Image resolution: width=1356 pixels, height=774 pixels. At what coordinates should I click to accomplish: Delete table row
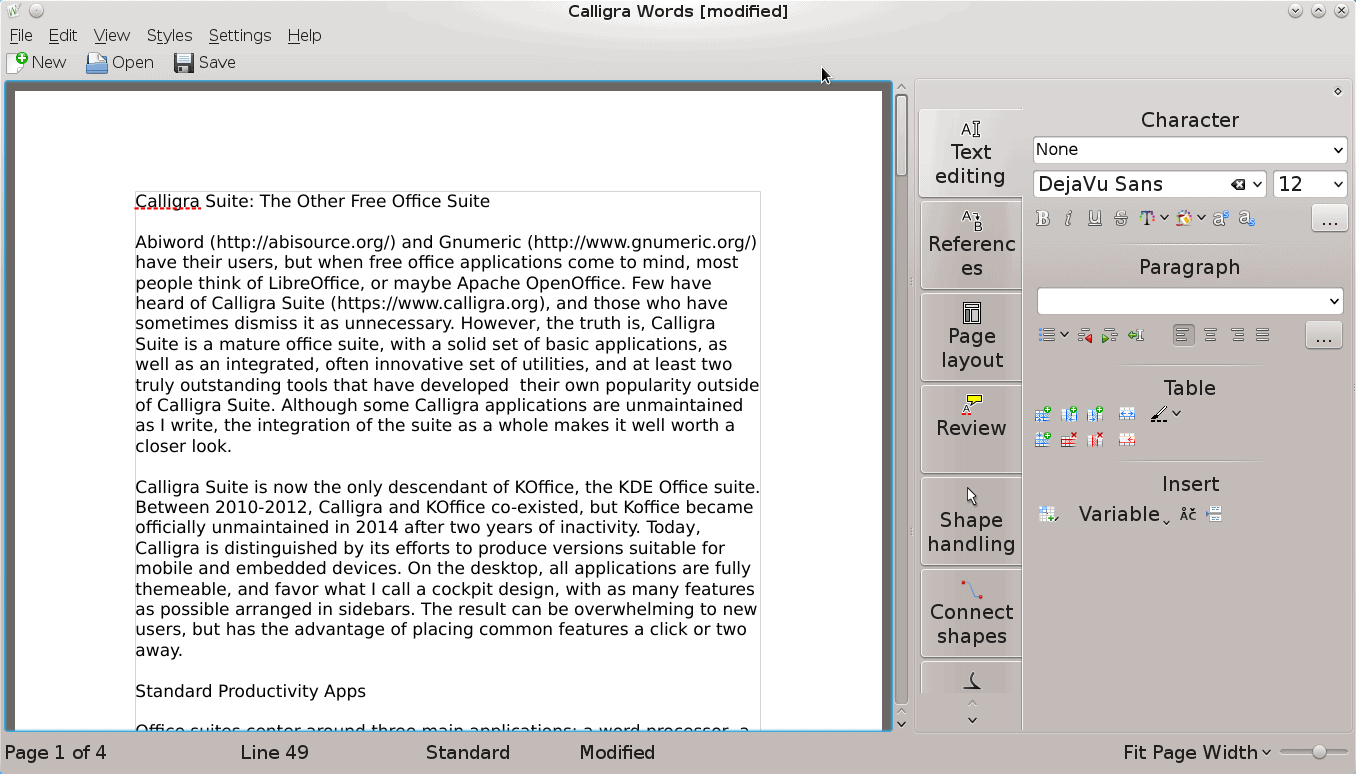[x=1069, y=440]
